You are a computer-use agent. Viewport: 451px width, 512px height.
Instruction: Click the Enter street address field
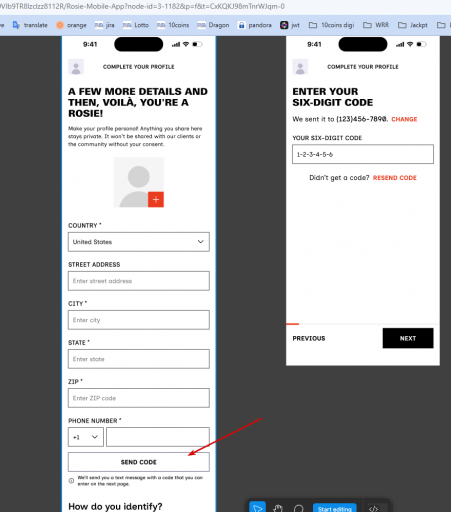click(x=139, y=281)
